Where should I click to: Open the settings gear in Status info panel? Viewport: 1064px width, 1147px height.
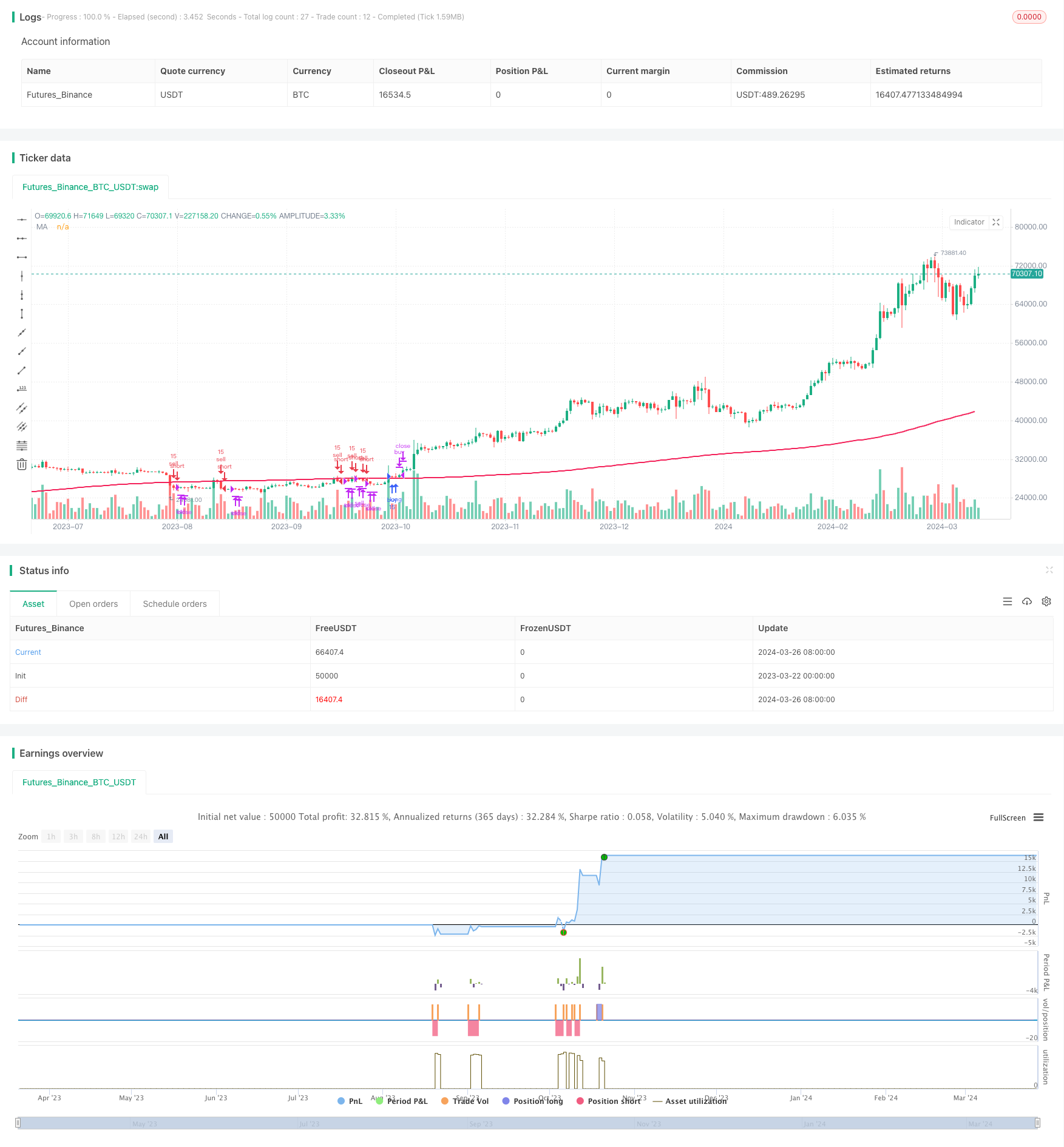[x=1046, y=601]
